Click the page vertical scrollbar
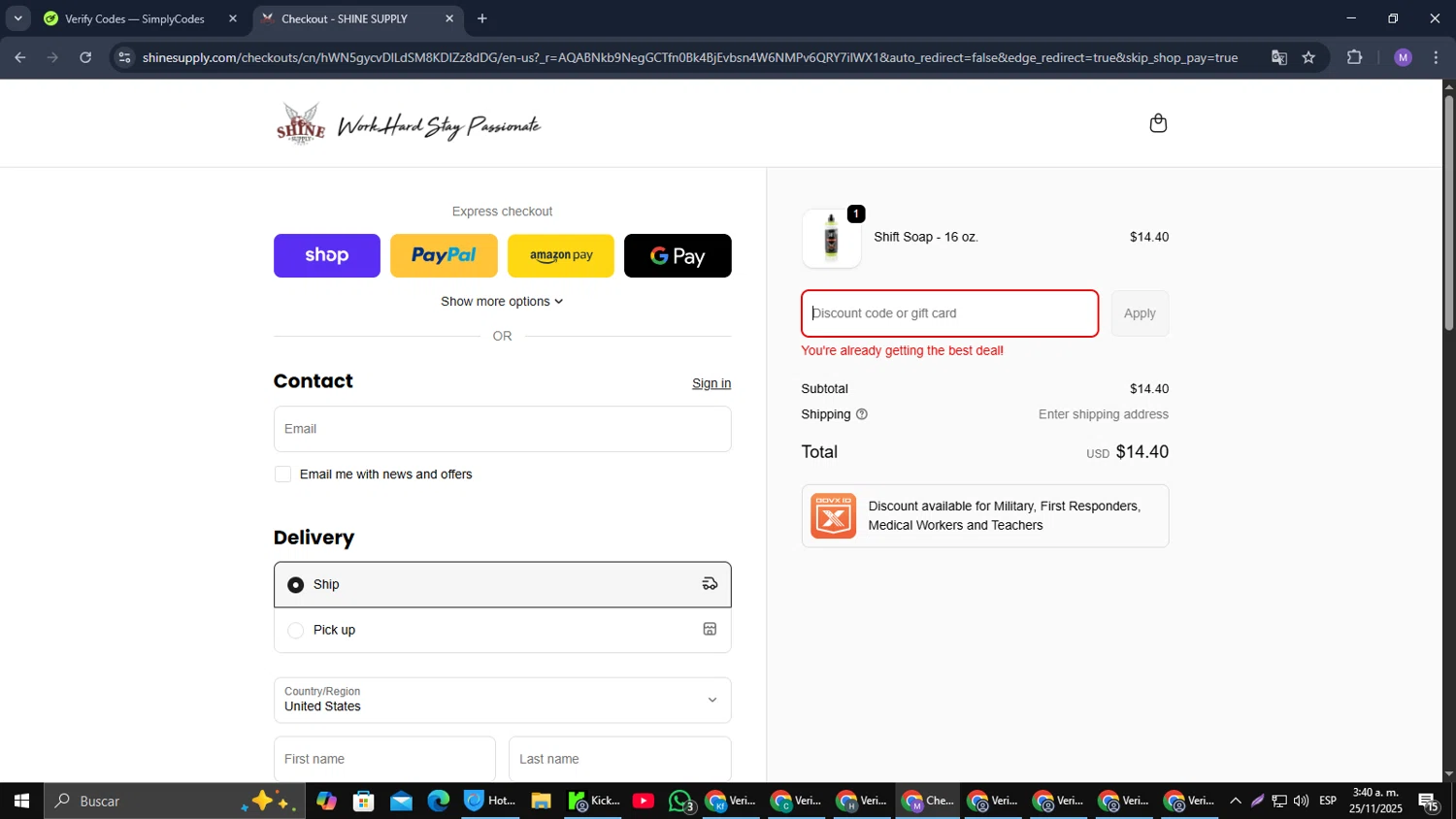 pyautogui.click(x=1448, y=213)
